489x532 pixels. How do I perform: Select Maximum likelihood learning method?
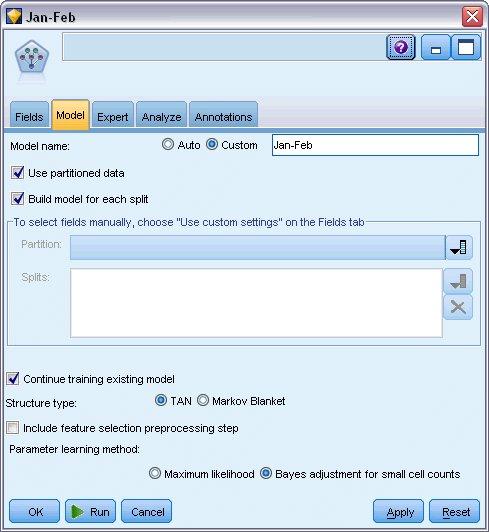pyautogui.click(x=155, y=473)
